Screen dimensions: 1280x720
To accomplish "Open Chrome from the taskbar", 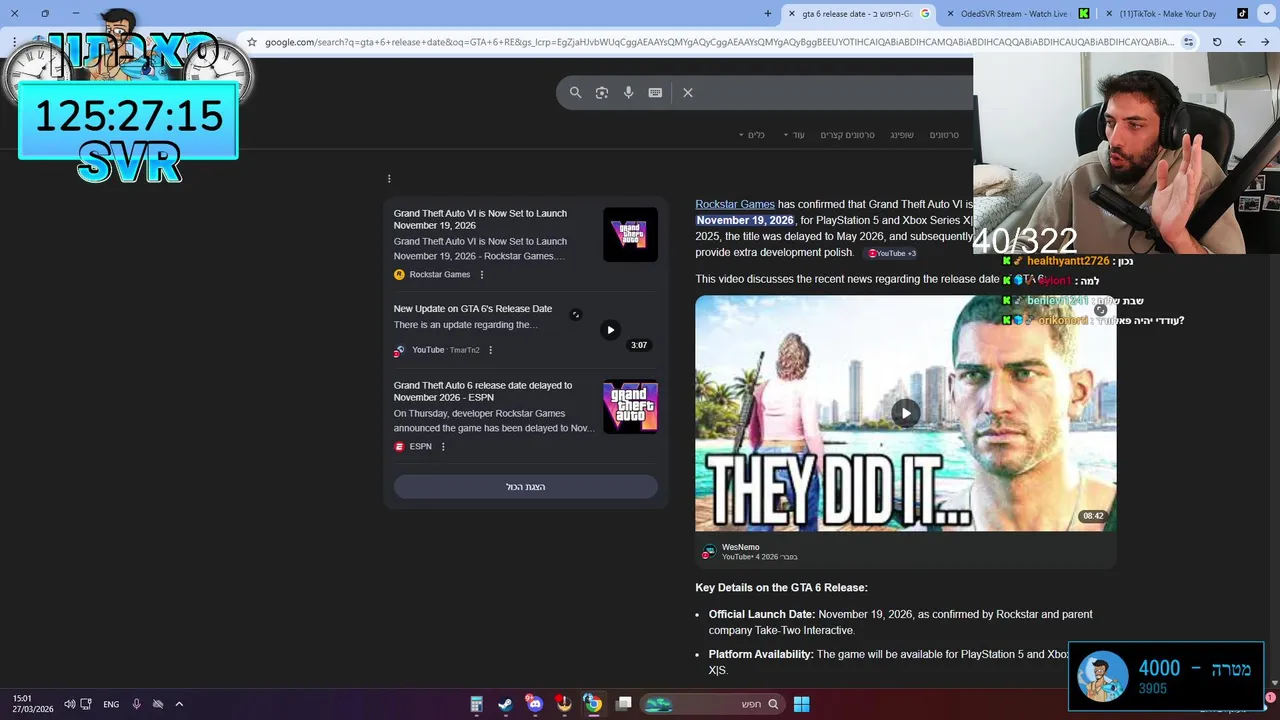I will click(x=593, y=704).
